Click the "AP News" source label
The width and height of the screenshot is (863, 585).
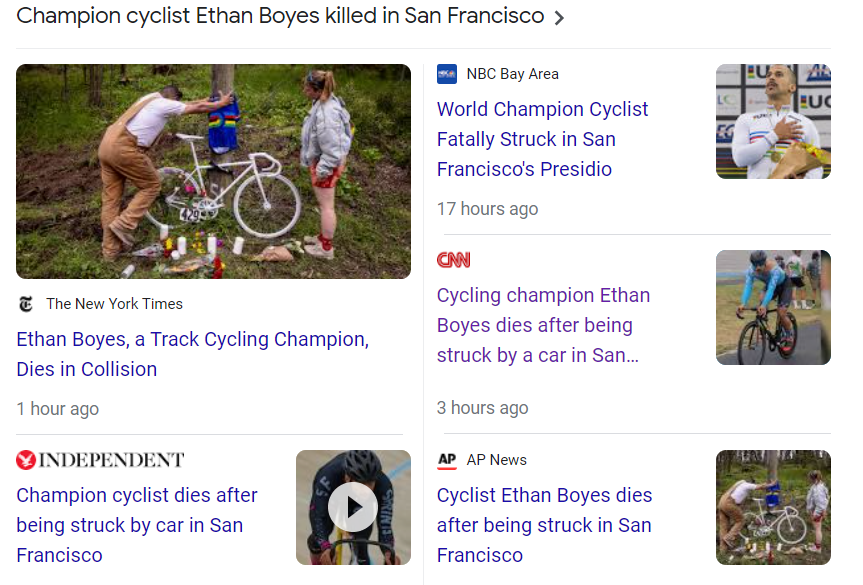496,460
